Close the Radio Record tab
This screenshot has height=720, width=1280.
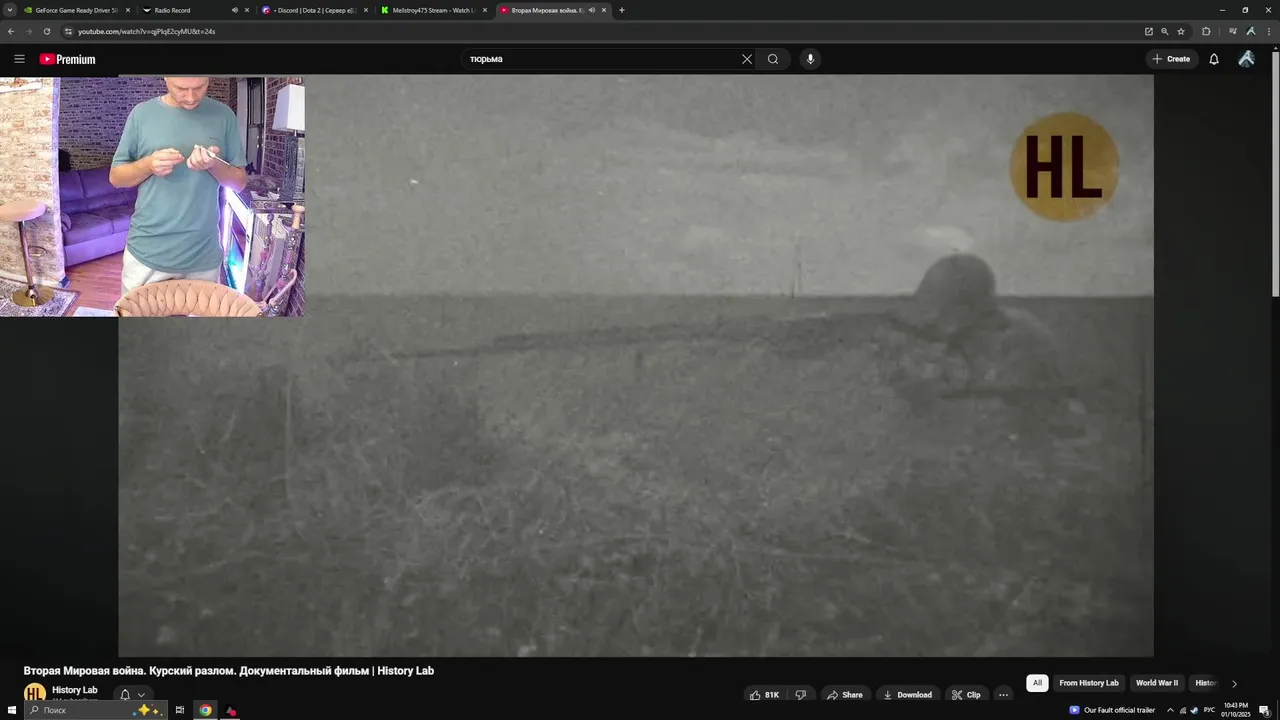(x=247, y=10)
